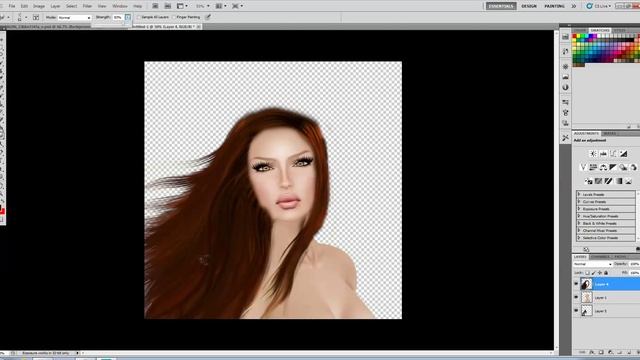
Task: Enable Sample All Layers checkbox
Action: [x=138, y=17]
